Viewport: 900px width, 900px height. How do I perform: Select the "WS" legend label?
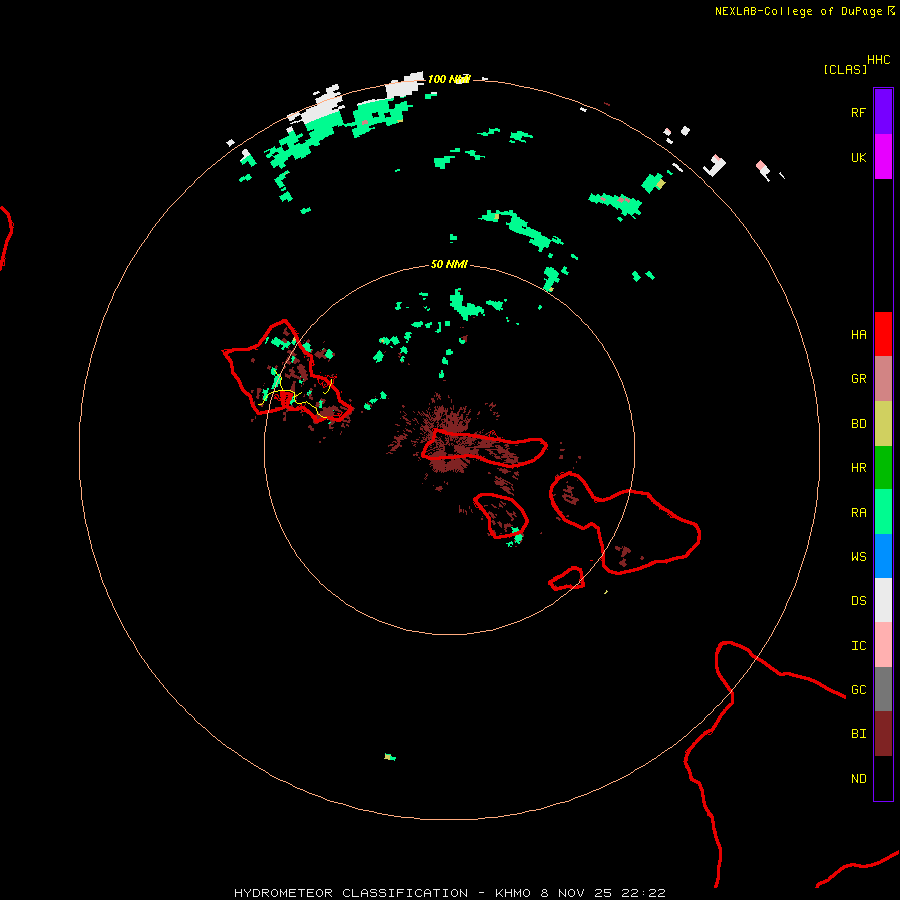point(858,557)
